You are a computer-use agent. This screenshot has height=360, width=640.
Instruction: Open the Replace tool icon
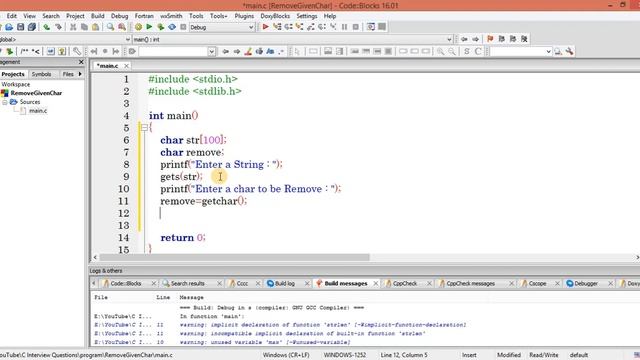122,27
